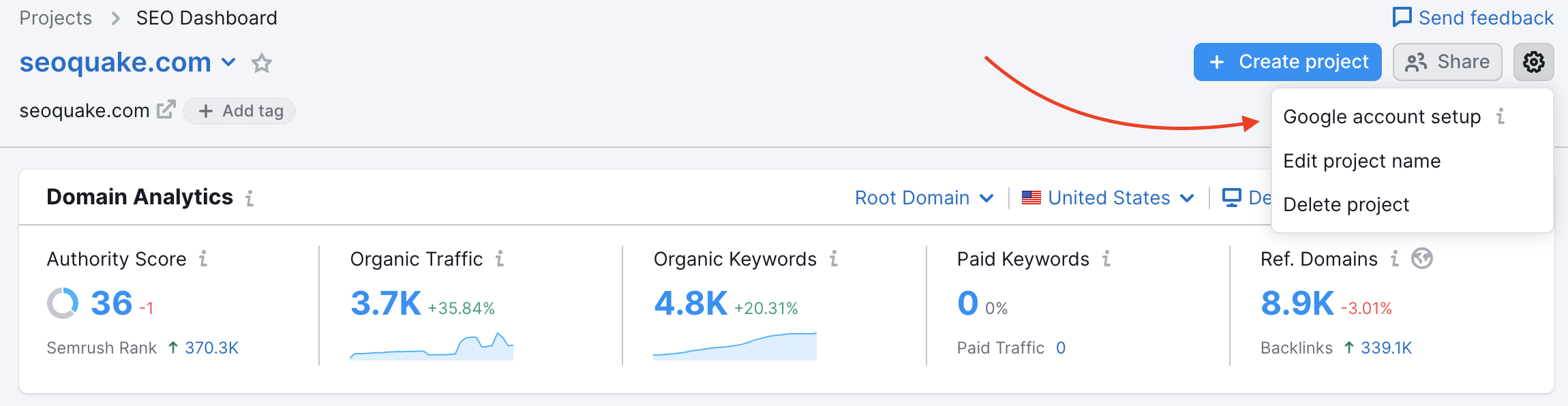Open Organic Keywords value 4.8K

pyautogui.click(x=691, y=303)
